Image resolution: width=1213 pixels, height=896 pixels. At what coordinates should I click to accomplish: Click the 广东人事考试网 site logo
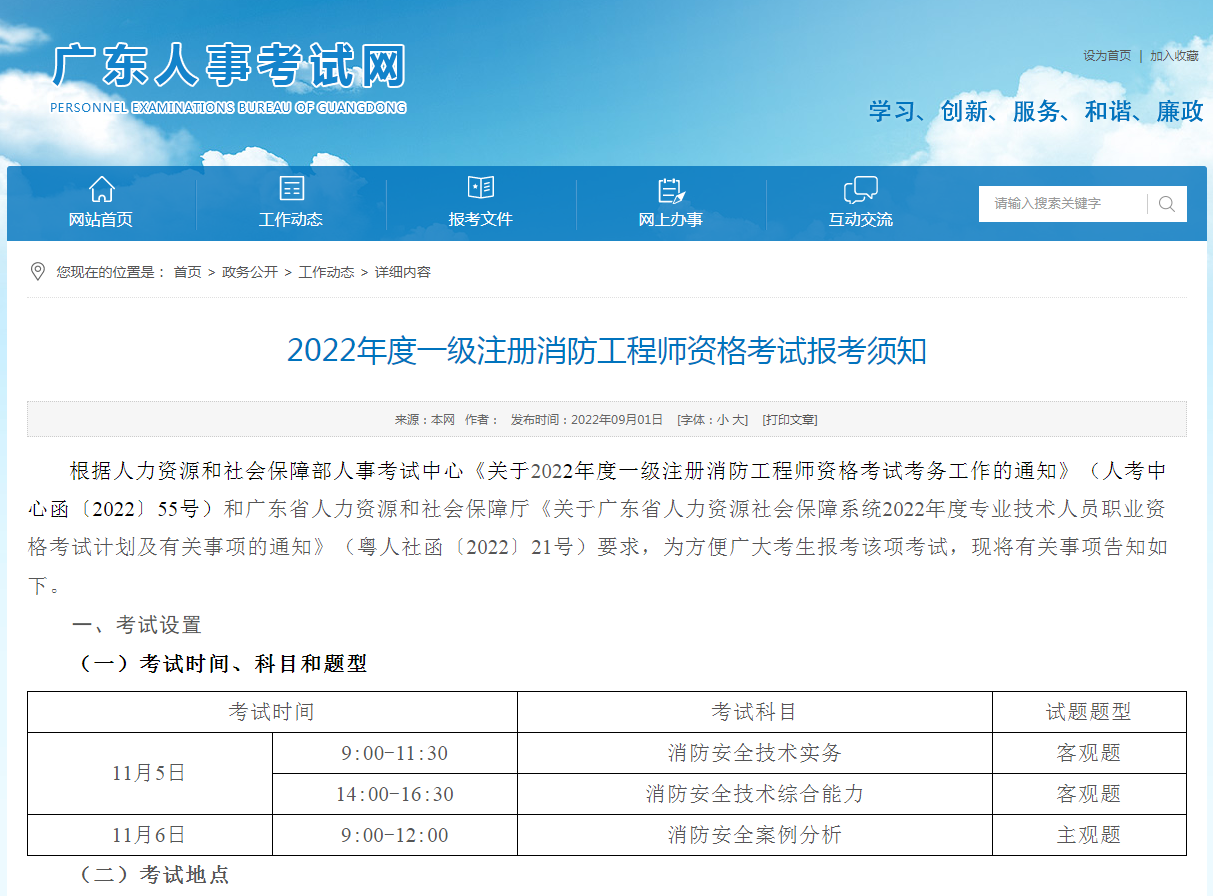pyautogui.click(x=229, y=77)
